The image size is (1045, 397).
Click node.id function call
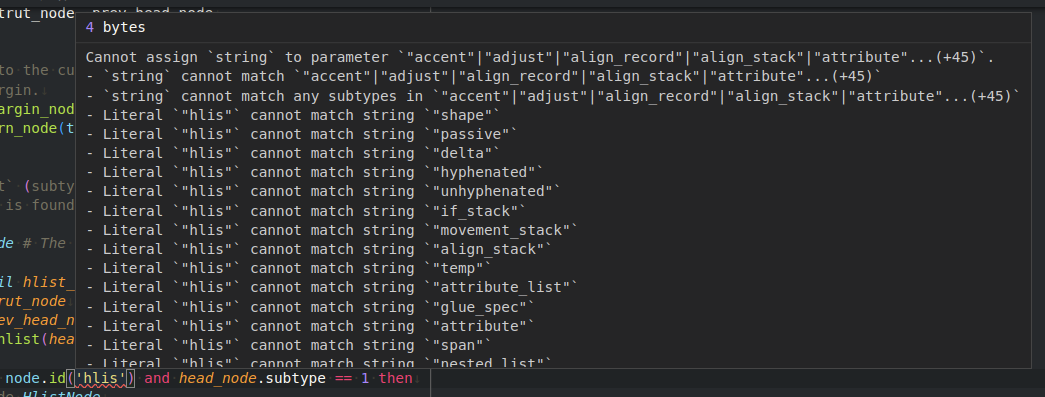pos(36,379)
